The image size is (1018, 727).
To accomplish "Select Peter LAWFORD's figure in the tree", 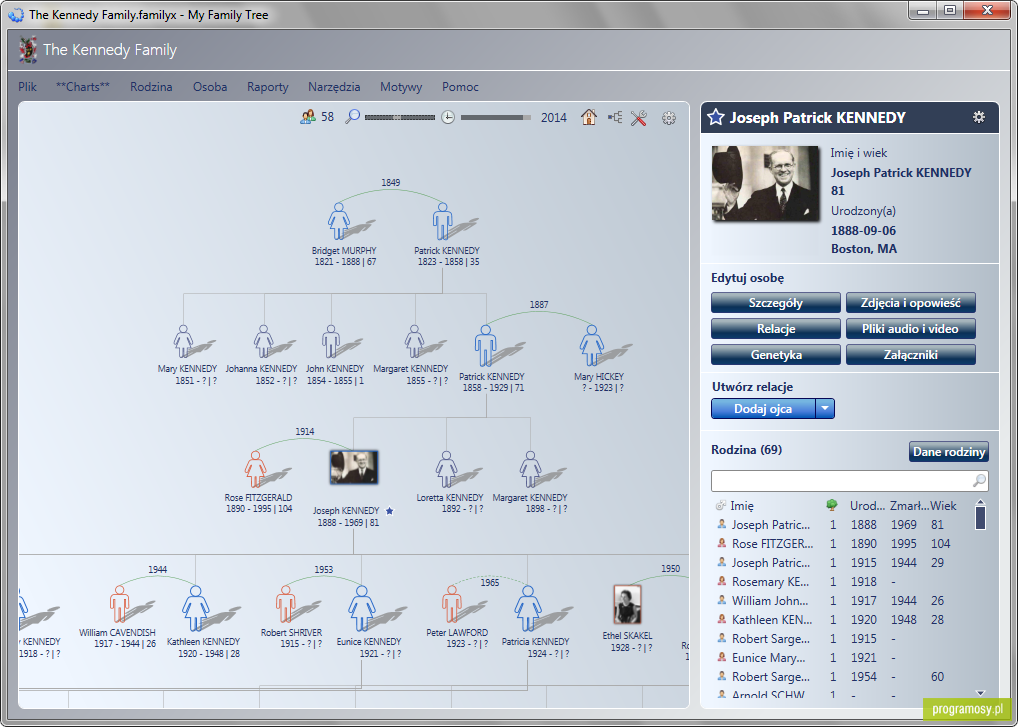I will [452, 604].
